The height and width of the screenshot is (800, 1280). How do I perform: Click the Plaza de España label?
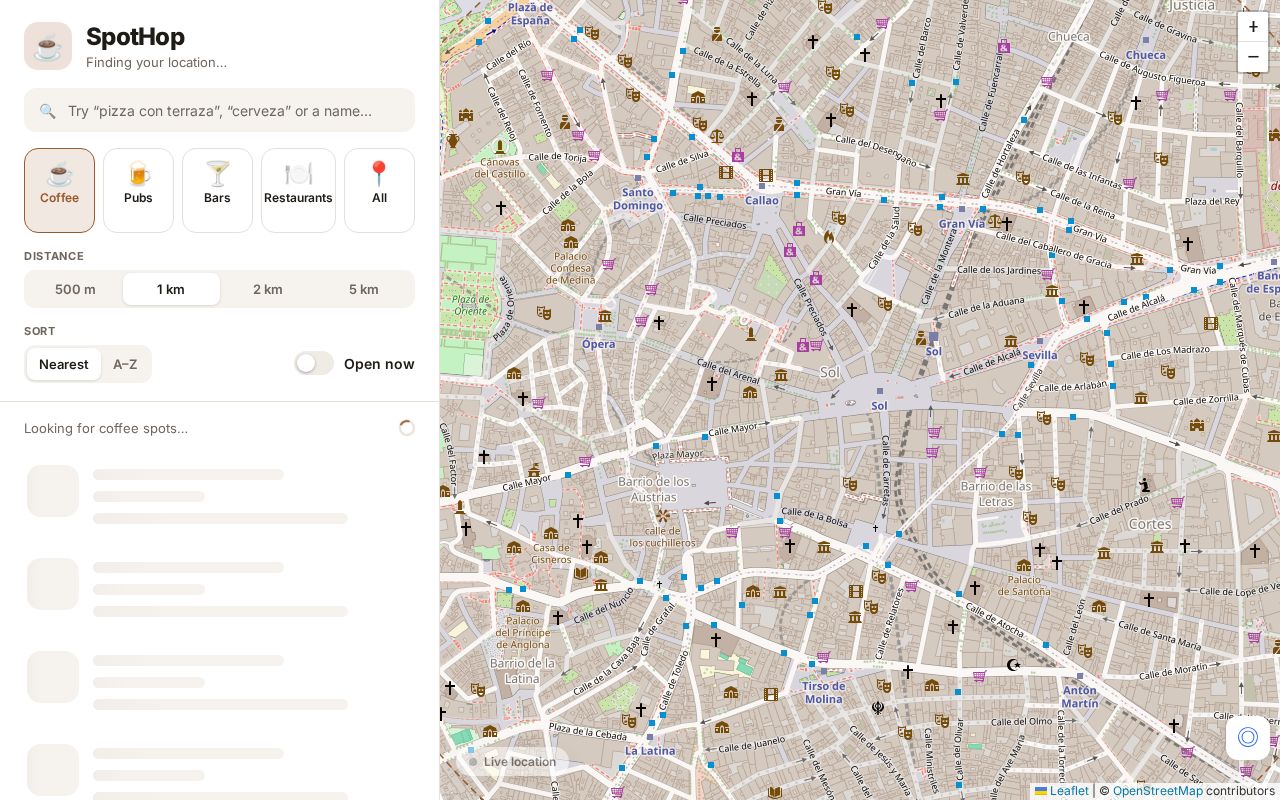[x=530, y=14]
